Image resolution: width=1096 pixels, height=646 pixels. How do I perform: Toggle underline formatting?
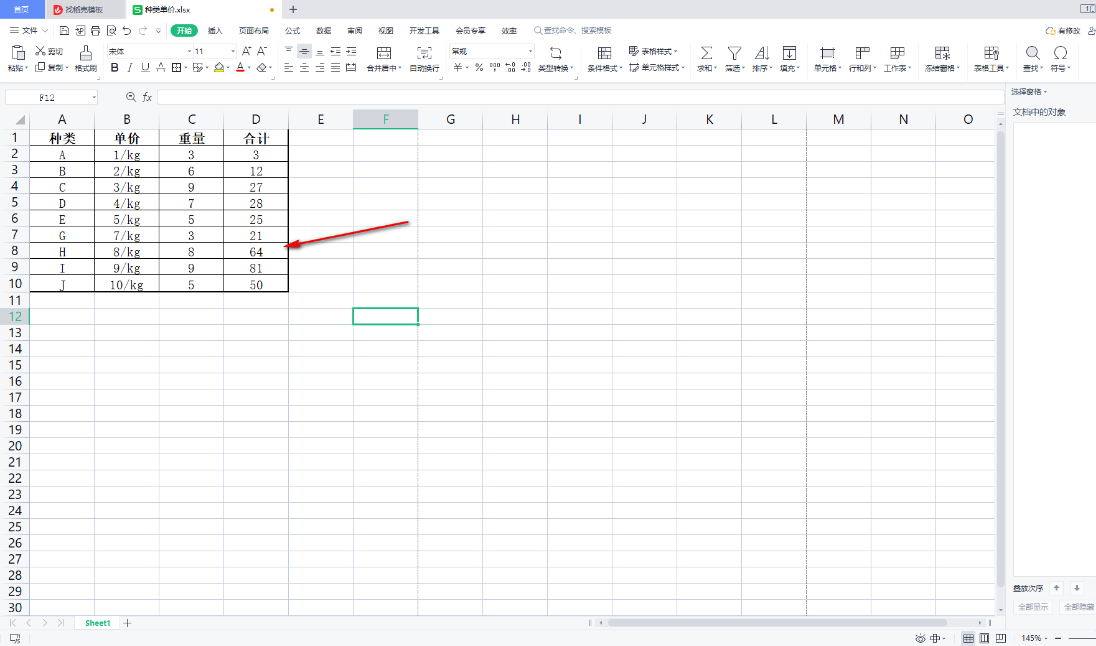[145, 68]
